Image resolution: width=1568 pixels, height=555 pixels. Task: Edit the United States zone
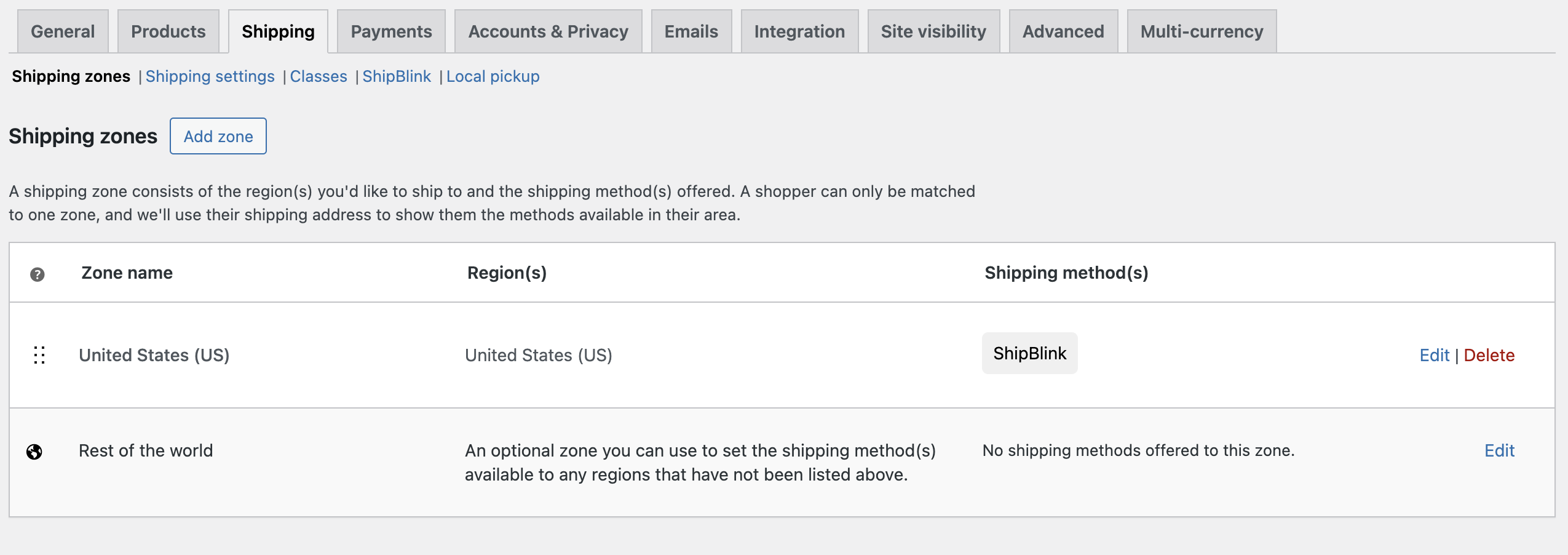click(x=1435, y=355)
